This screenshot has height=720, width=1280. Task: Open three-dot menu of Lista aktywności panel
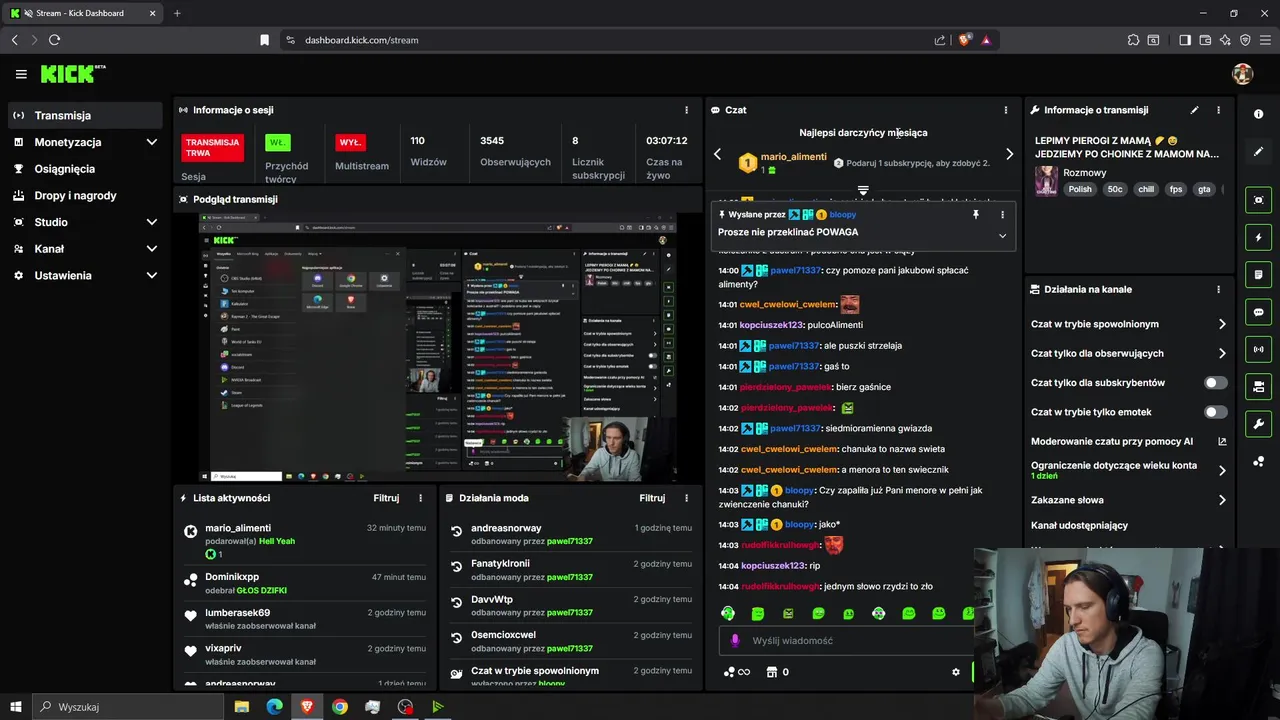pos(420,498)
